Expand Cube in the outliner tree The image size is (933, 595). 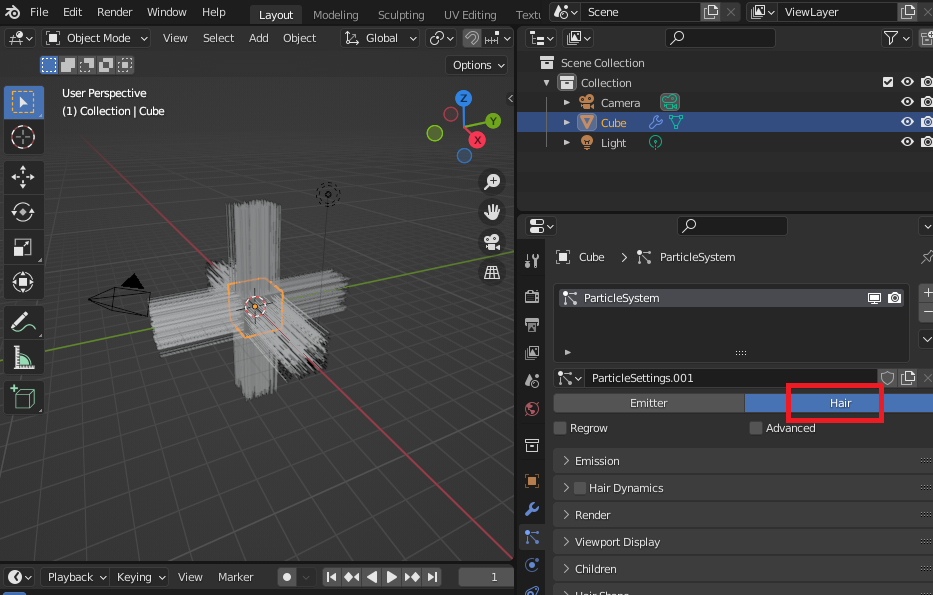(566, 123)
